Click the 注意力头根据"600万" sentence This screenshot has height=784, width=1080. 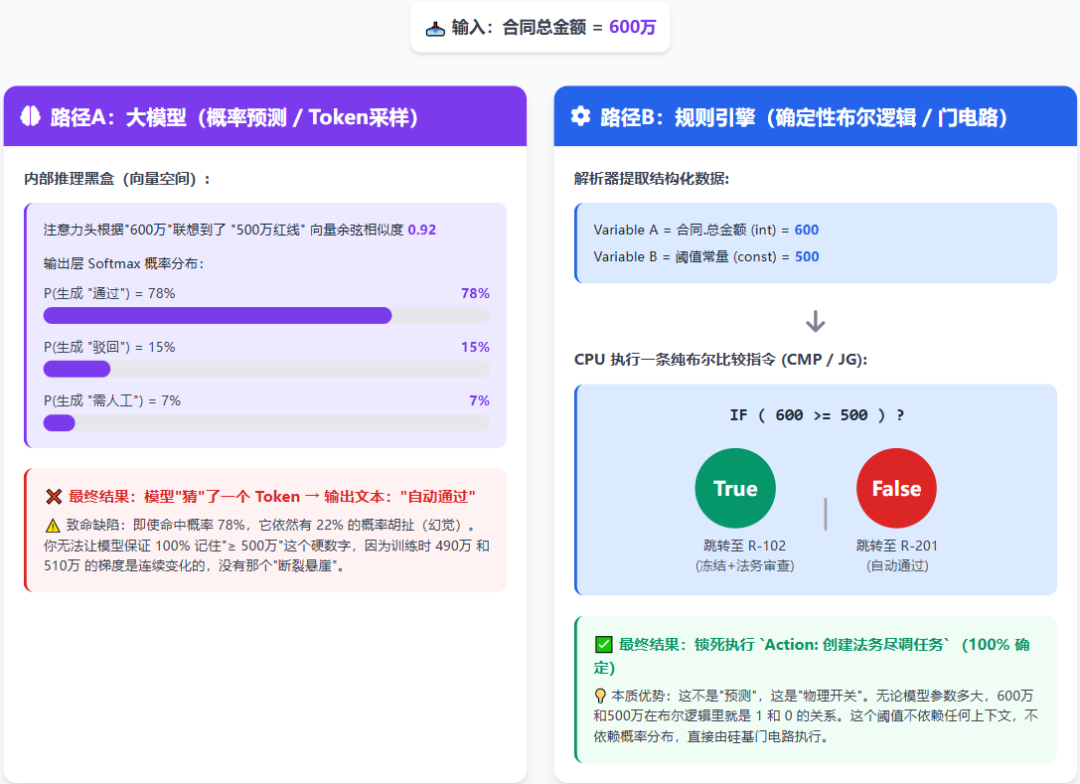[x=240, y=230]
